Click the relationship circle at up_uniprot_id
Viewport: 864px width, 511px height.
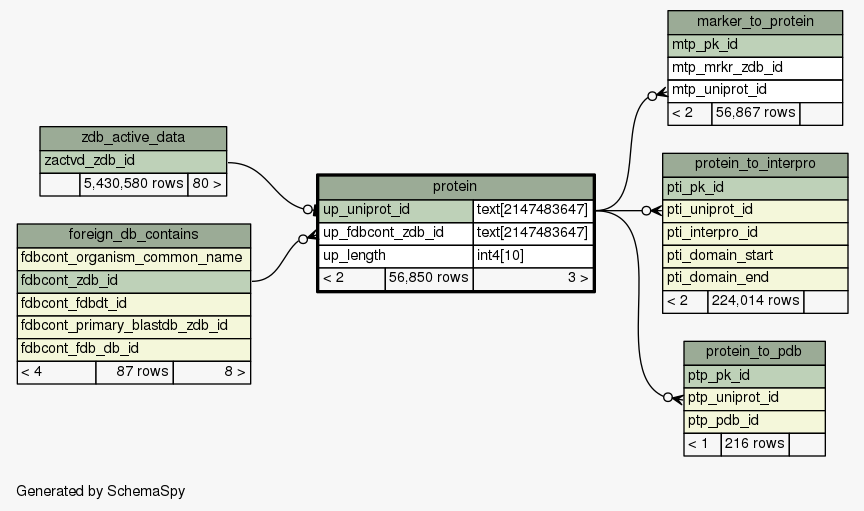tap(308, 209)
